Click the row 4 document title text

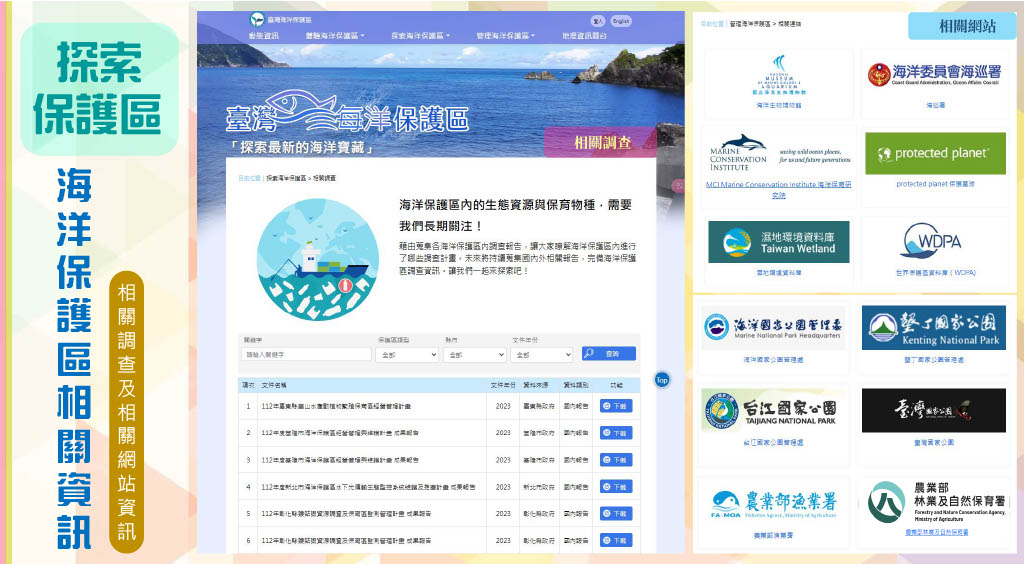pos(368,487)
